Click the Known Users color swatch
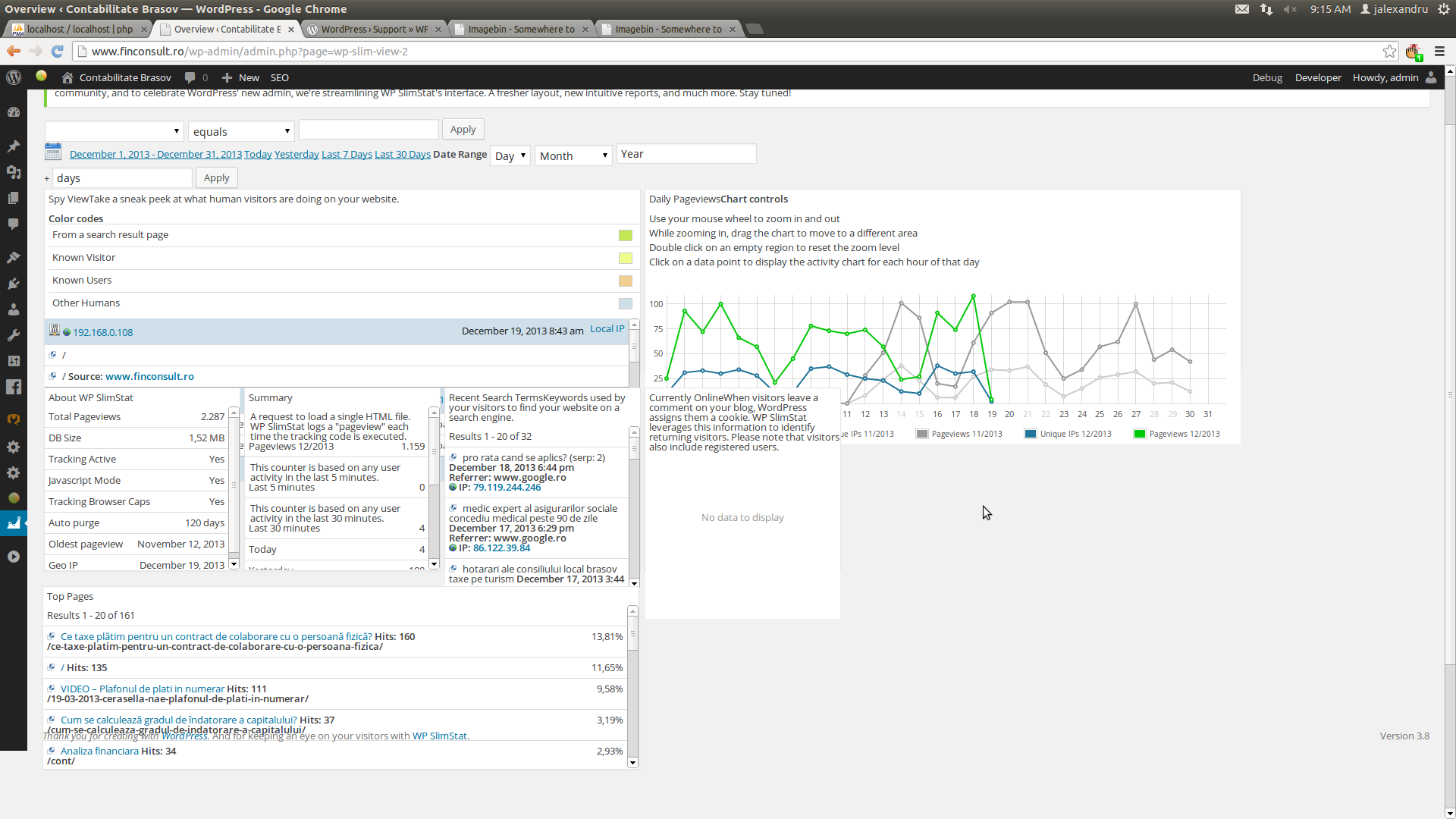 625,281
